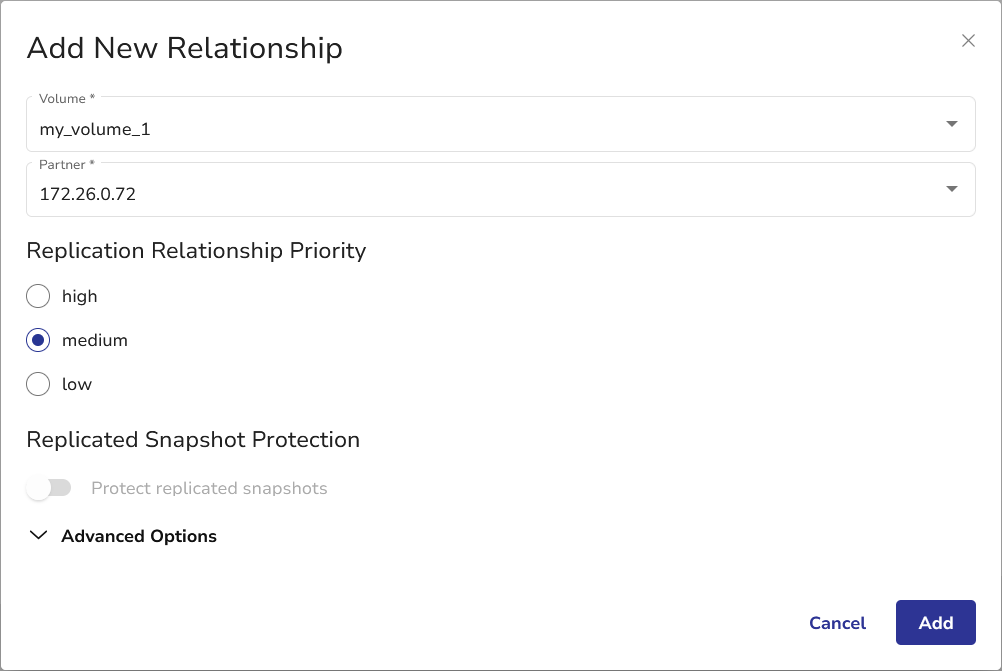Open the Partner dropdown arrow

tap(951, 189)
